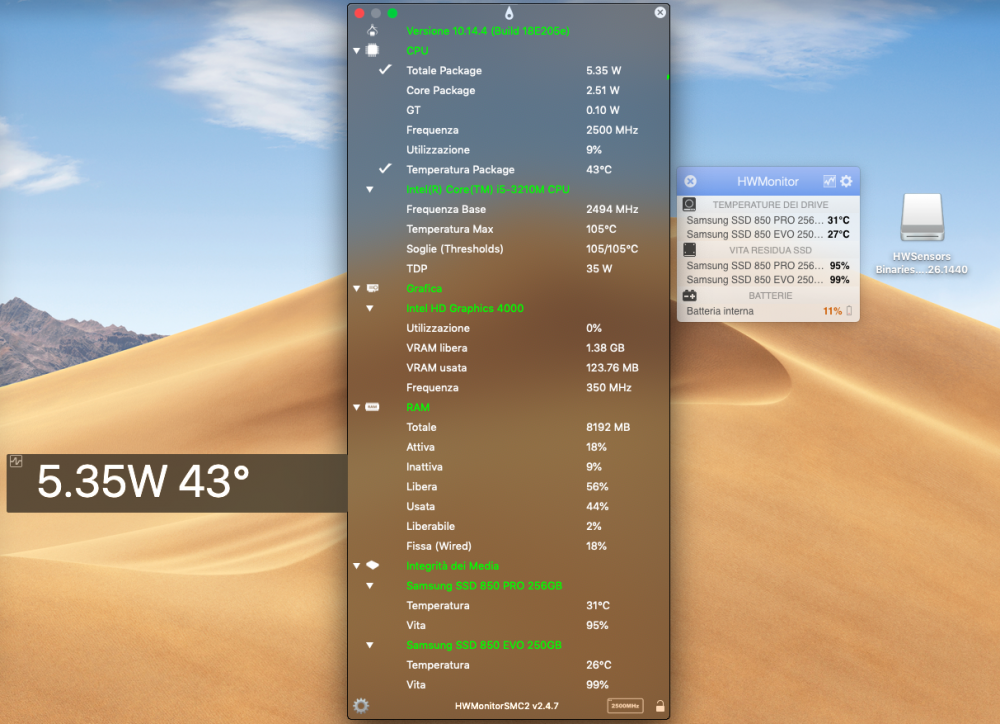Image resolution: width=1000 pixels, height=724 pixels.
Task: Click the lock icon in HWMonitorSMC2 footer
Action: tap(660, 706)
